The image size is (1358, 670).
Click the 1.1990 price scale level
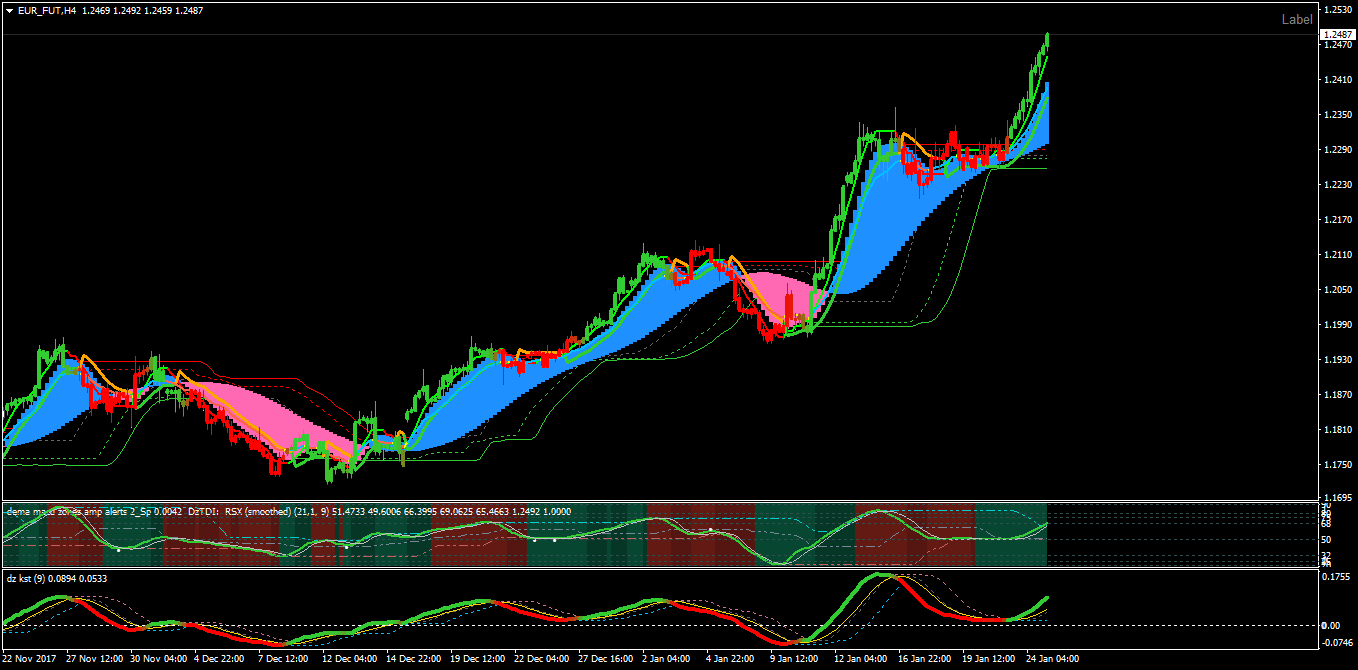tap(1338, 325)
